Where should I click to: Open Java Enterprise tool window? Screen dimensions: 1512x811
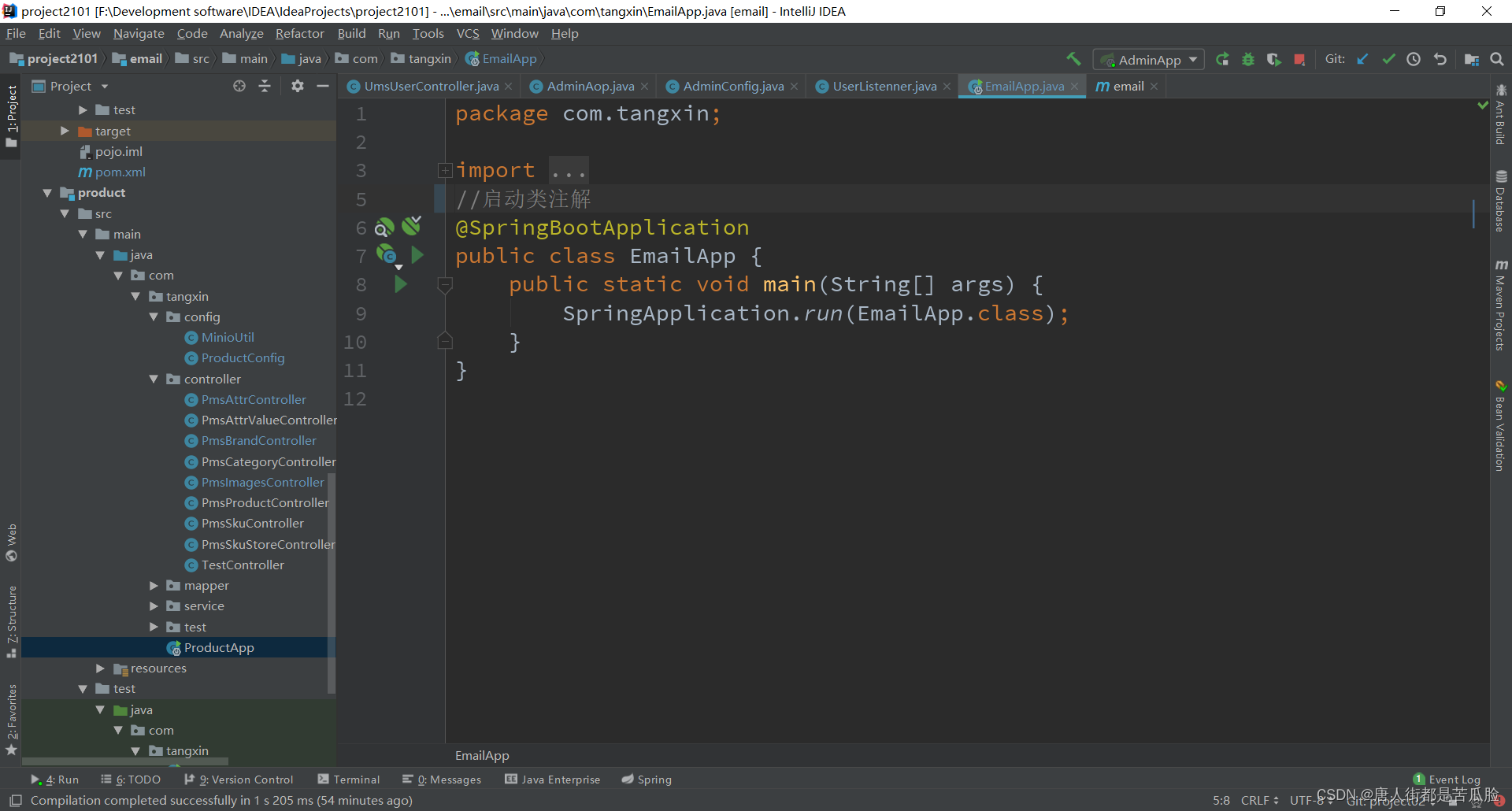point(553,780)
